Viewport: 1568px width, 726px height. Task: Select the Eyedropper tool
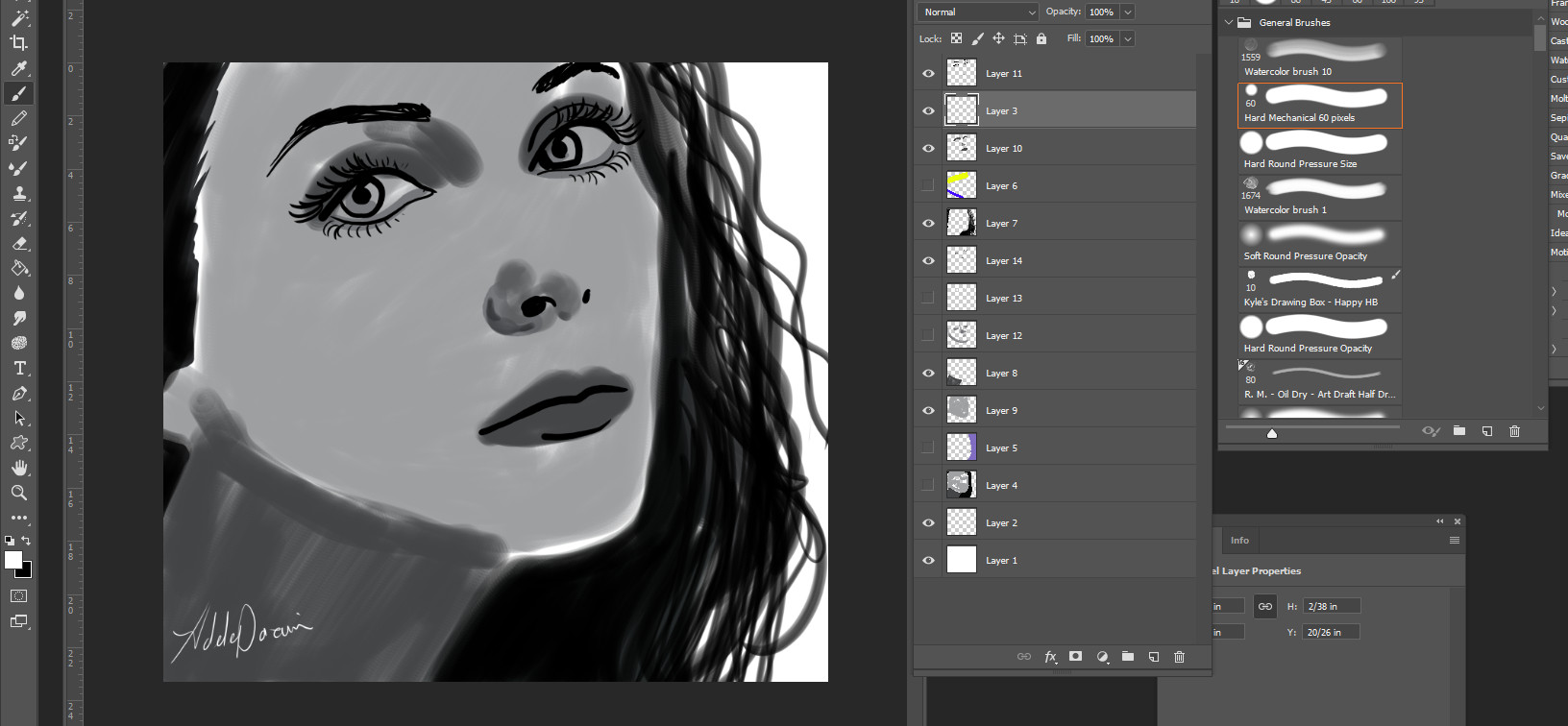point(18,68)
